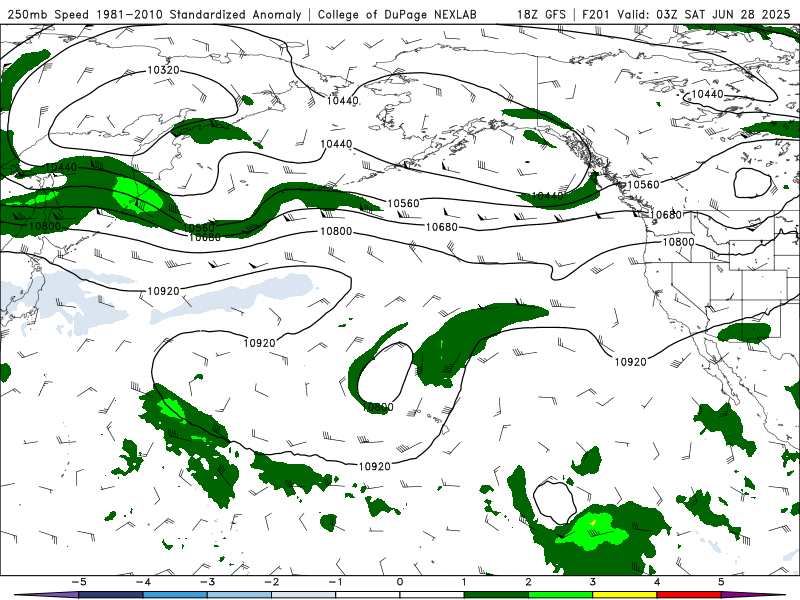Click the '3' colorbar tick label
This screenshot has height=600, width=800.
tap(593, 582)
